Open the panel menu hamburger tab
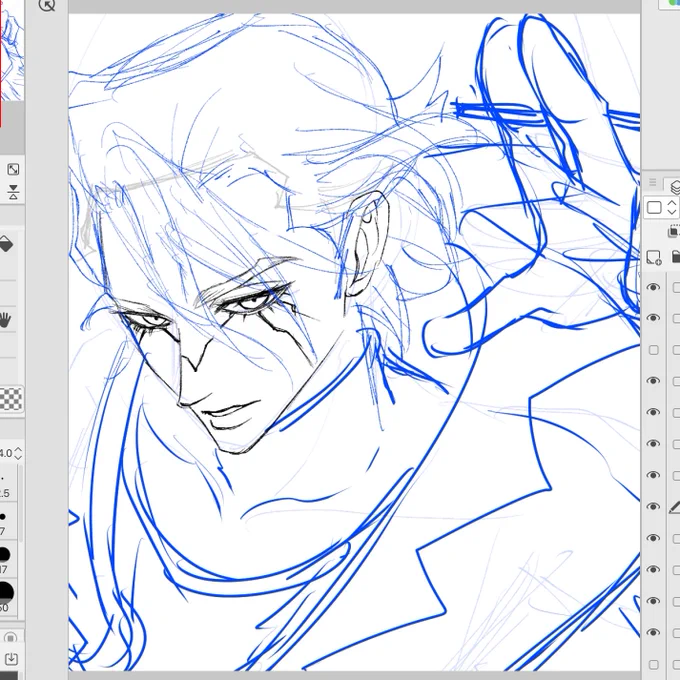 (653, 183)
